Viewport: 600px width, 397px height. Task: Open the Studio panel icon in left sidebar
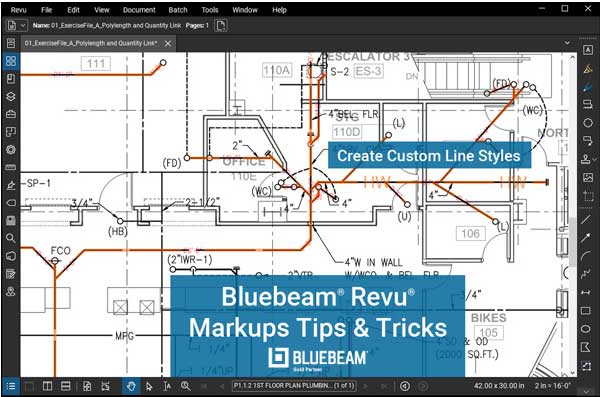click(11, 256)
